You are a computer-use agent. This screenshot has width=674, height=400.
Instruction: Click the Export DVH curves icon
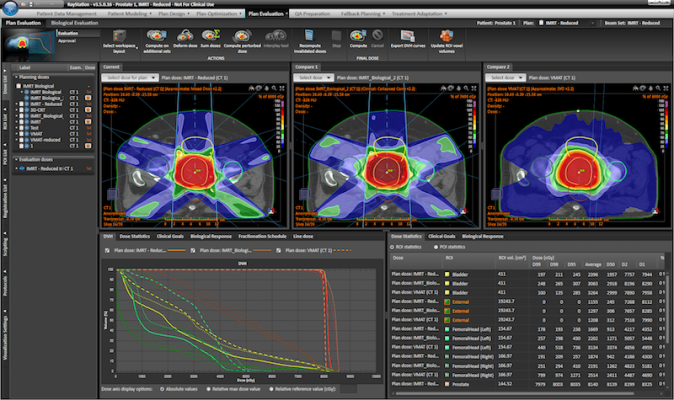click(405, 36)
